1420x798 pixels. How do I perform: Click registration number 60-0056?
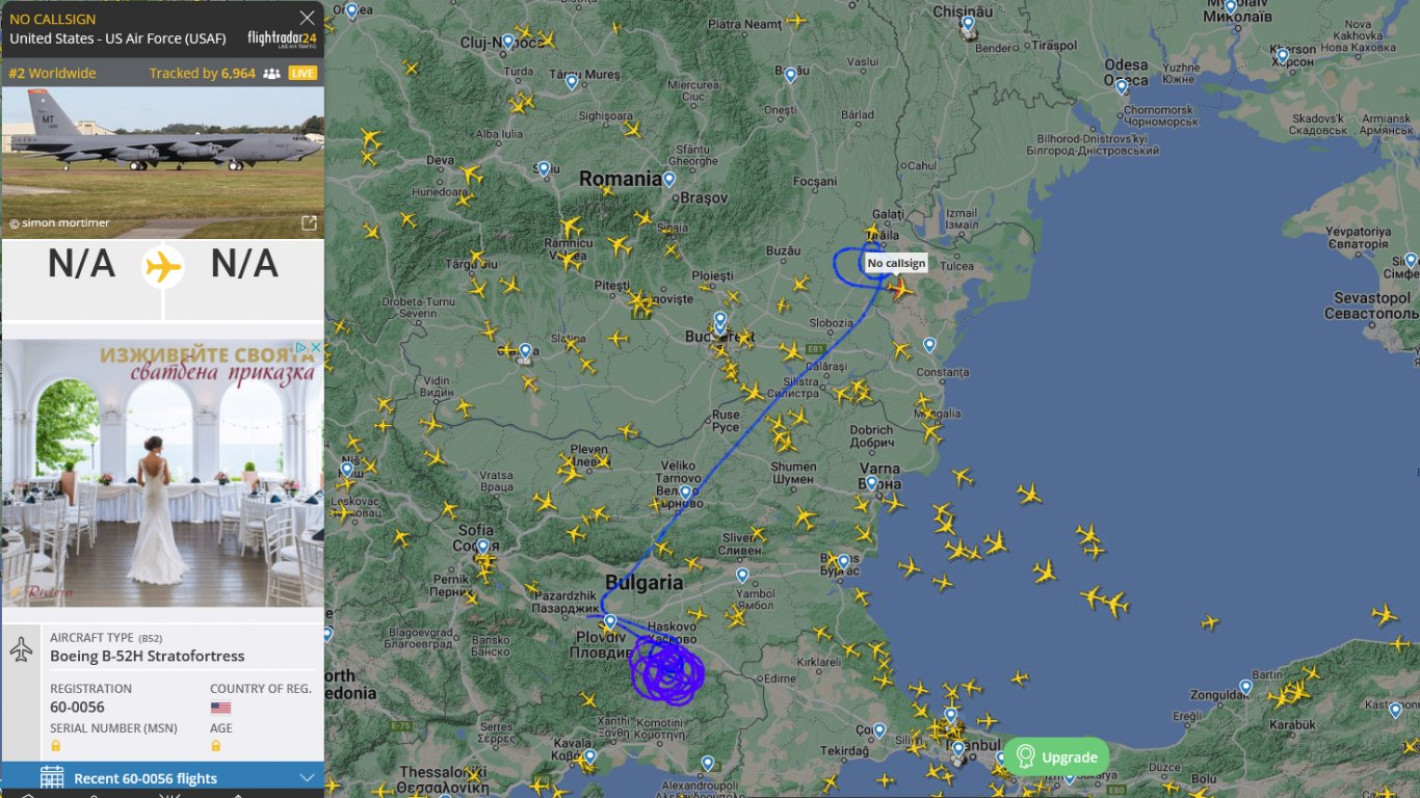[x=77, y=707]
